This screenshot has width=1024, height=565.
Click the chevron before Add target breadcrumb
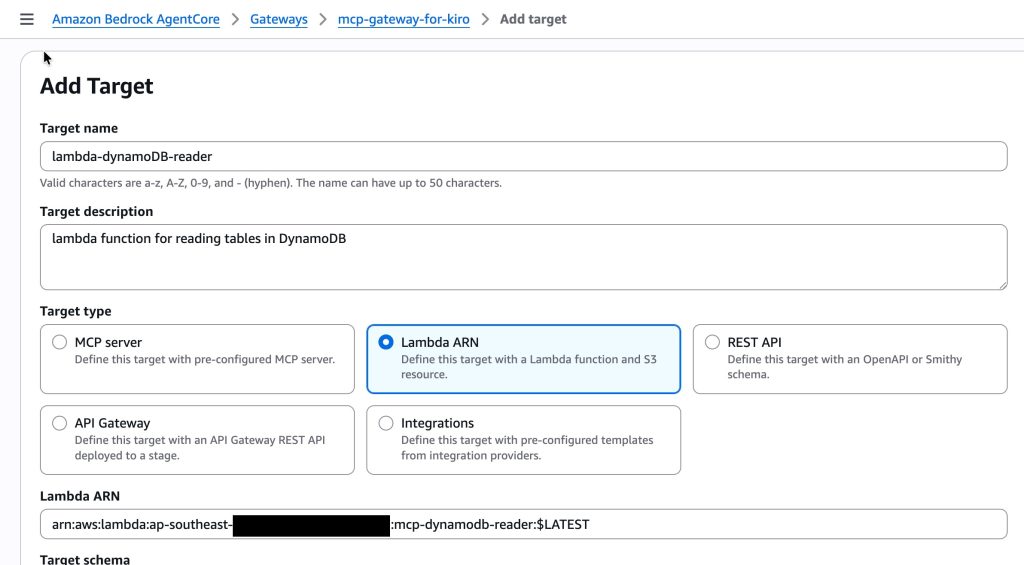(484, 19)
